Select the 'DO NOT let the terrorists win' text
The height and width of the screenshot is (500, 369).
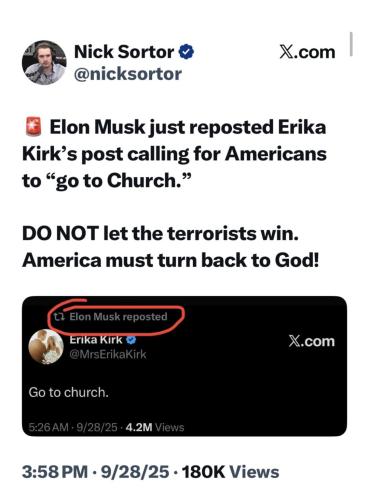coord(160,233)
